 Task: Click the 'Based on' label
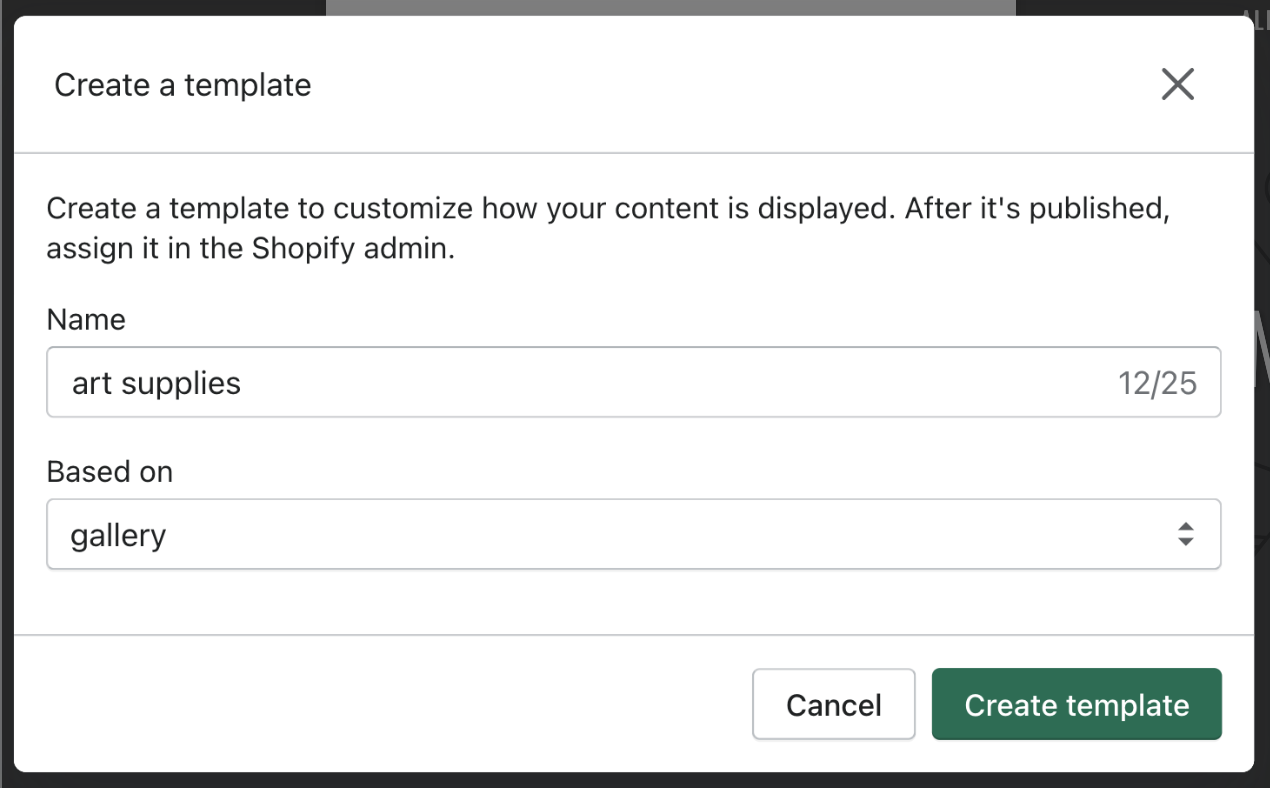[109, 471]
